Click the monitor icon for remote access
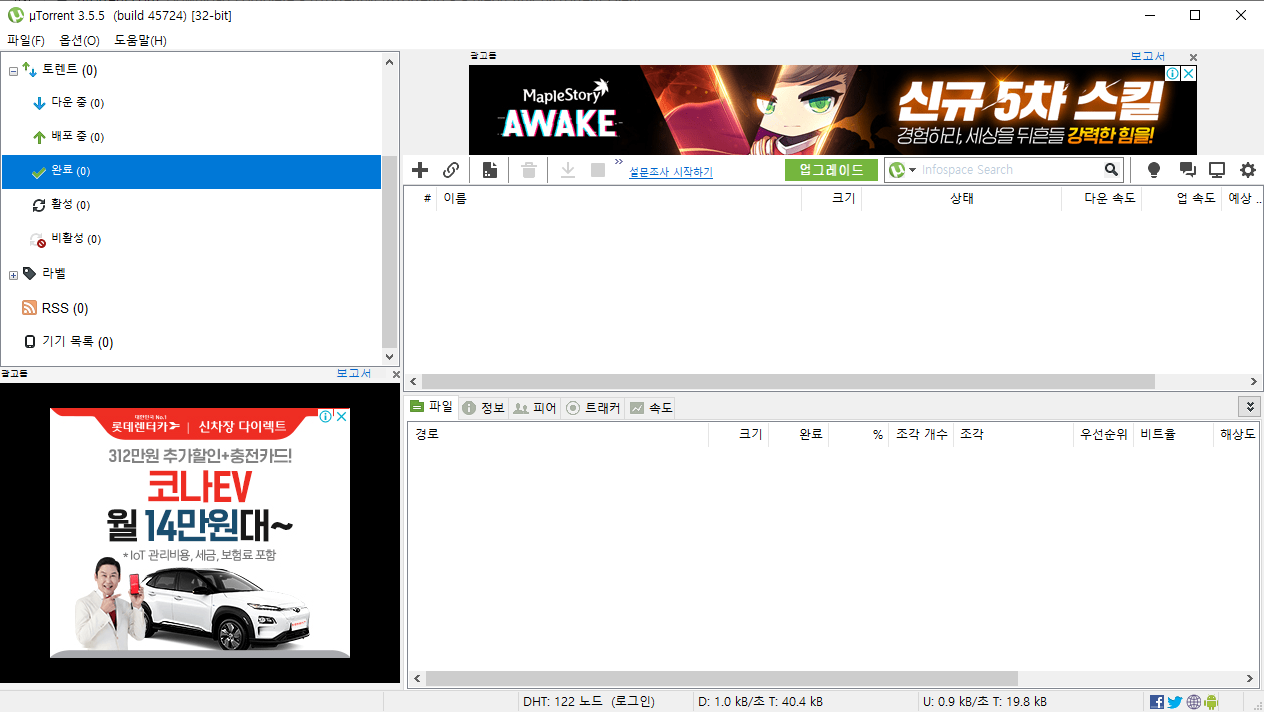Screen dimensions: 1264x712 click(1217, 170)
